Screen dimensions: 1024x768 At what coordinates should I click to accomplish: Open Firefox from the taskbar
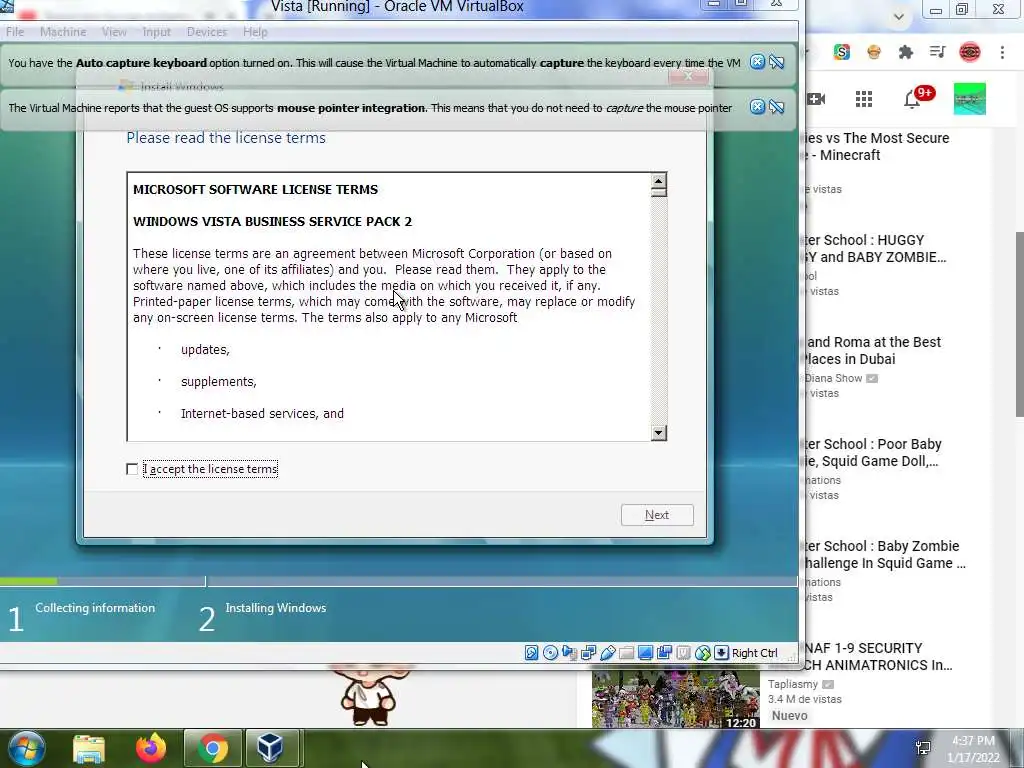coord(151,748)
